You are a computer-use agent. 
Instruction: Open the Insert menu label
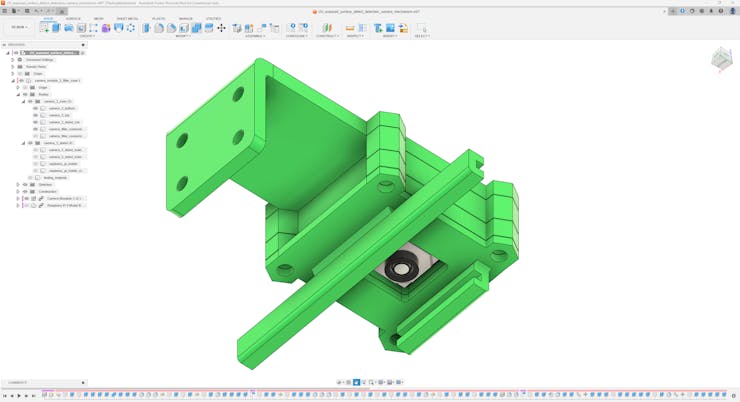click(389, 36)
